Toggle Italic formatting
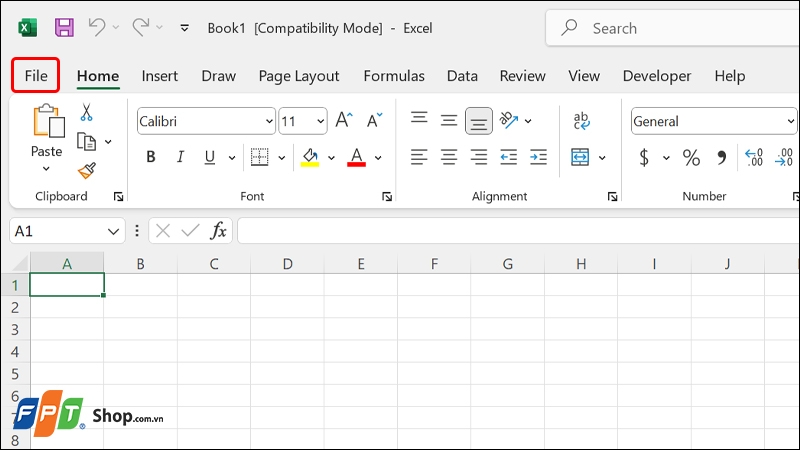This screenshot has width=800, height=450. 180,157
